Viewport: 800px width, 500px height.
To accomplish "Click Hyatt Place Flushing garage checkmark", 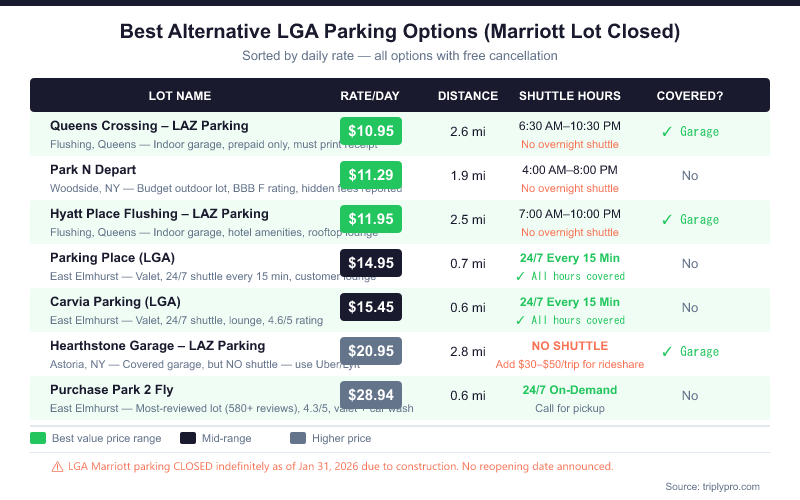I will (x=667, y=219).
